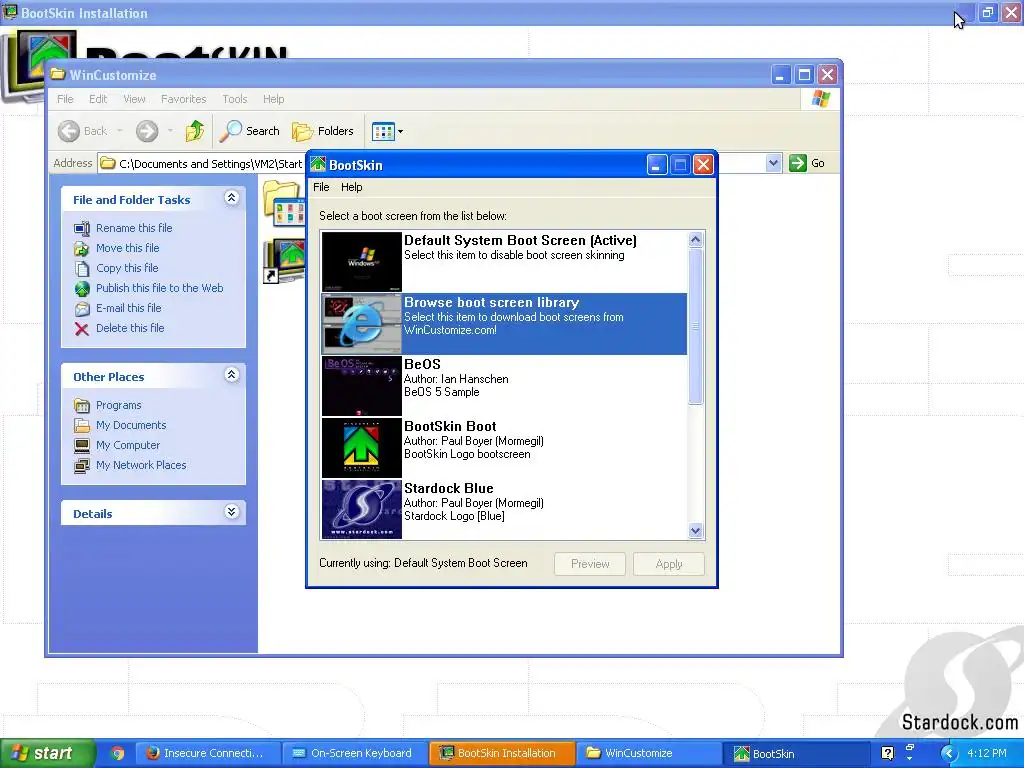Click the Apply button
This screenshot has height=768, width=1024.
[x=669, y=564]
